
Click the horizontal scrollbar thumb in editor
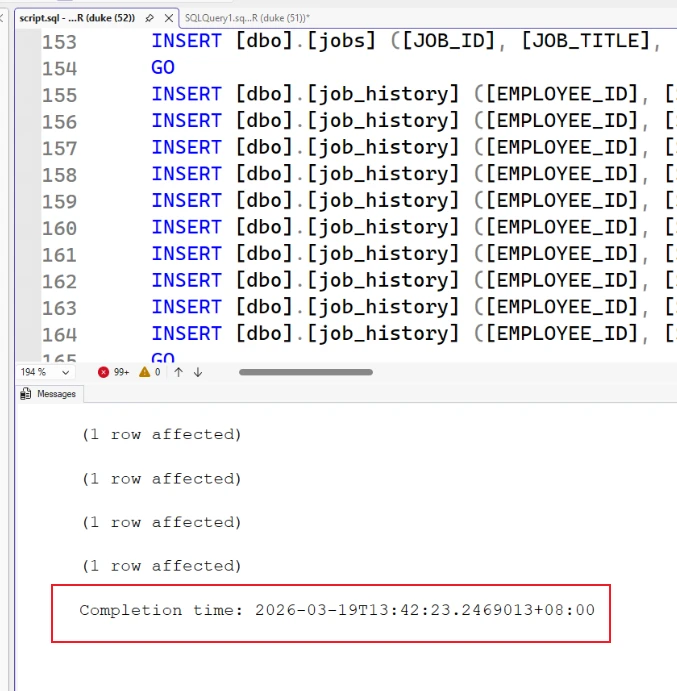pos(305,372)
